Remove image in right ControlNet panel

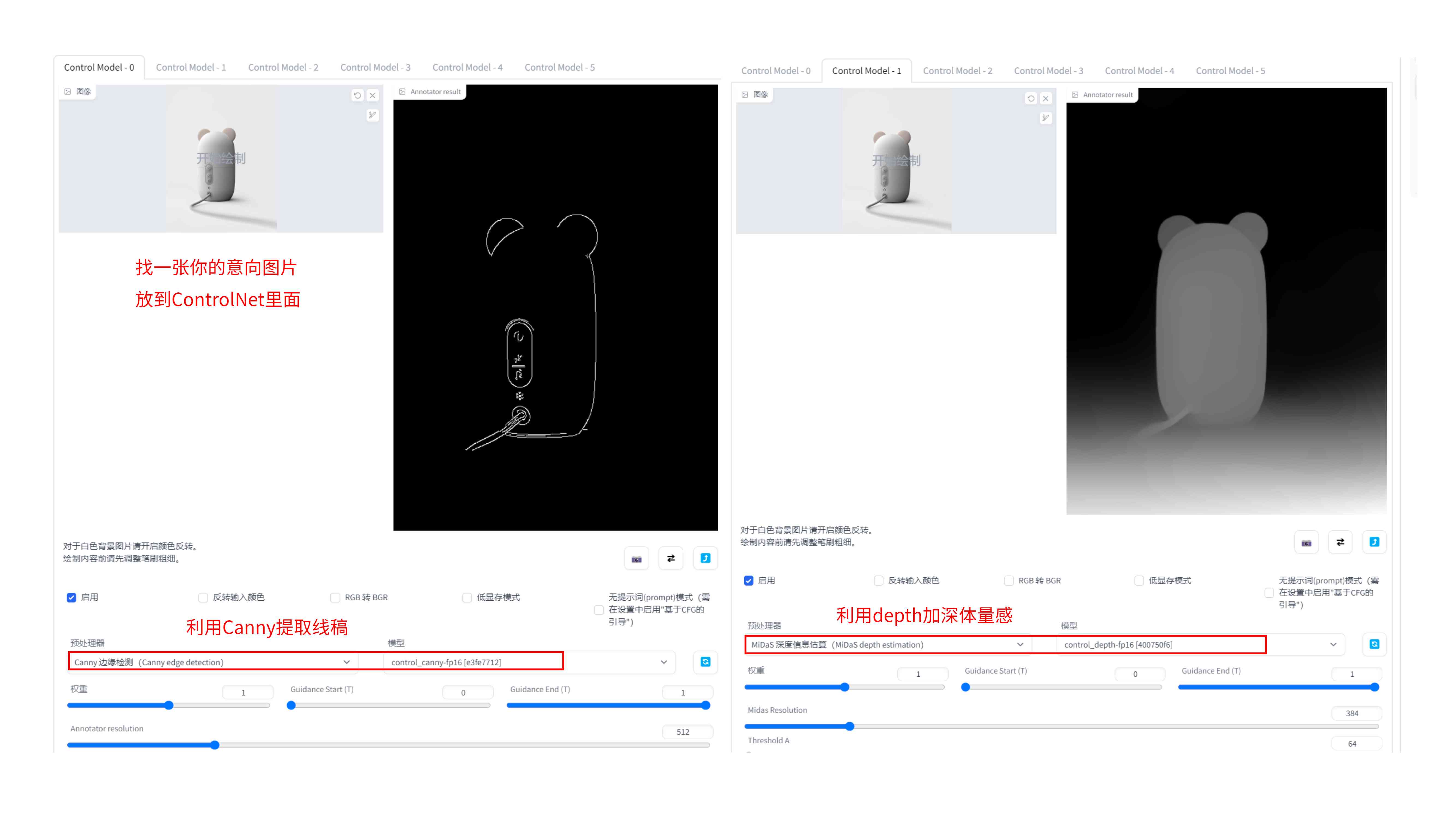click(x=1046, y=98)
